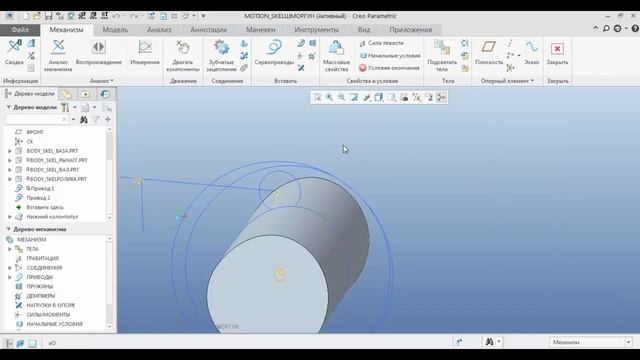Image resolution: width=640 pixels, height=360 pixels.
Task: Click the model tree vertical scrollbar
Action: [109, 173]
